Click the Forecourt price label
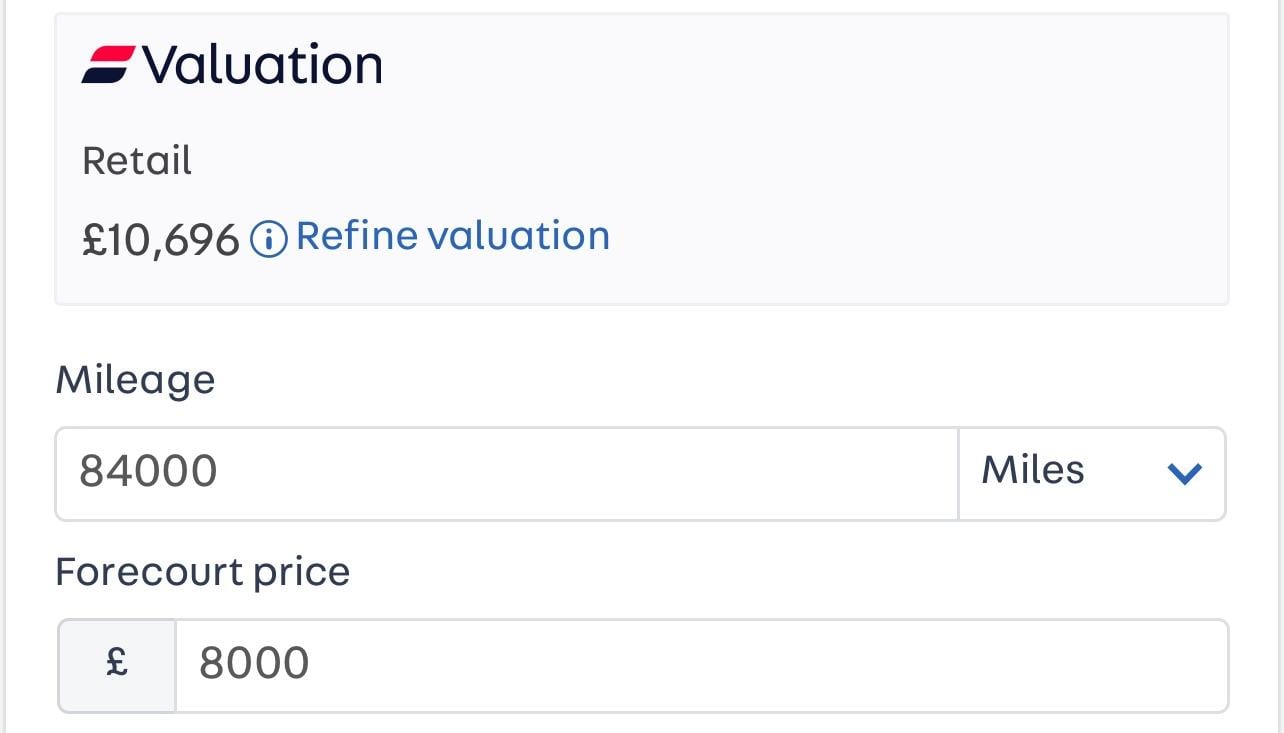The image size is (1284, 733). (x=203, y=572)
